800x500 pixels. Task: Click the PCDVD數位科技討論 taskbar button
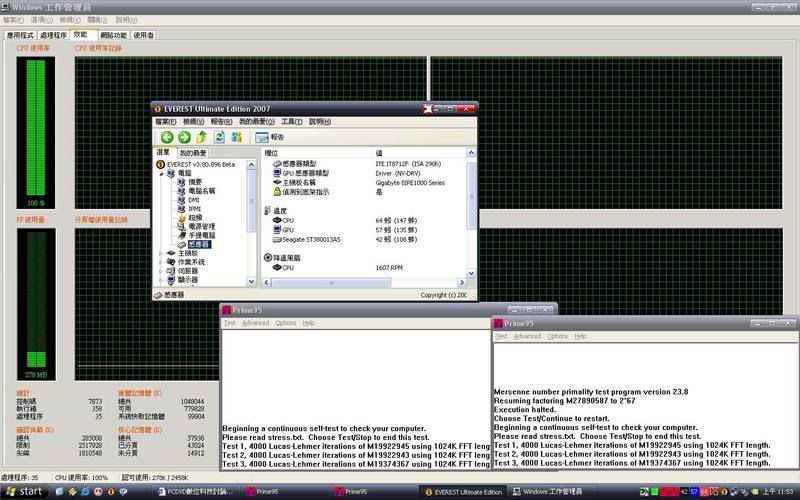click(195, 492)
